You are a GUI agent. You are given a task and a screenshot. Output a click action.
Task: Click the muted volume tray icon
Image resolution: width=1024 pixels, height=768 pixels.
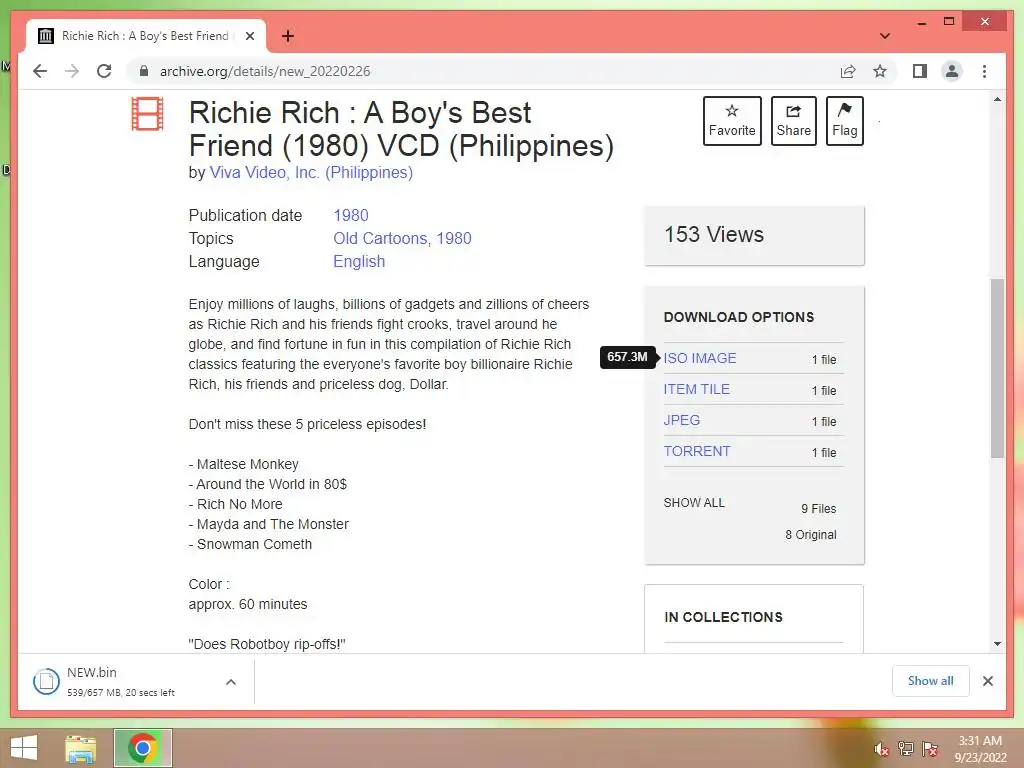click(881, 749)
